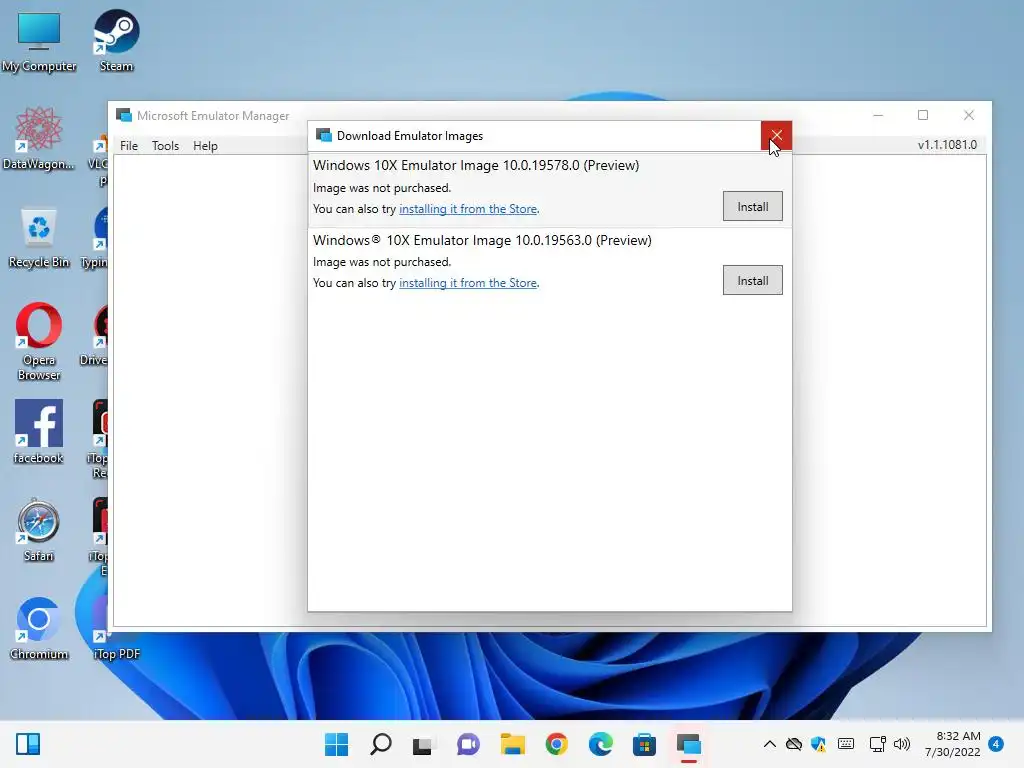Open the Tools menu

165,146
